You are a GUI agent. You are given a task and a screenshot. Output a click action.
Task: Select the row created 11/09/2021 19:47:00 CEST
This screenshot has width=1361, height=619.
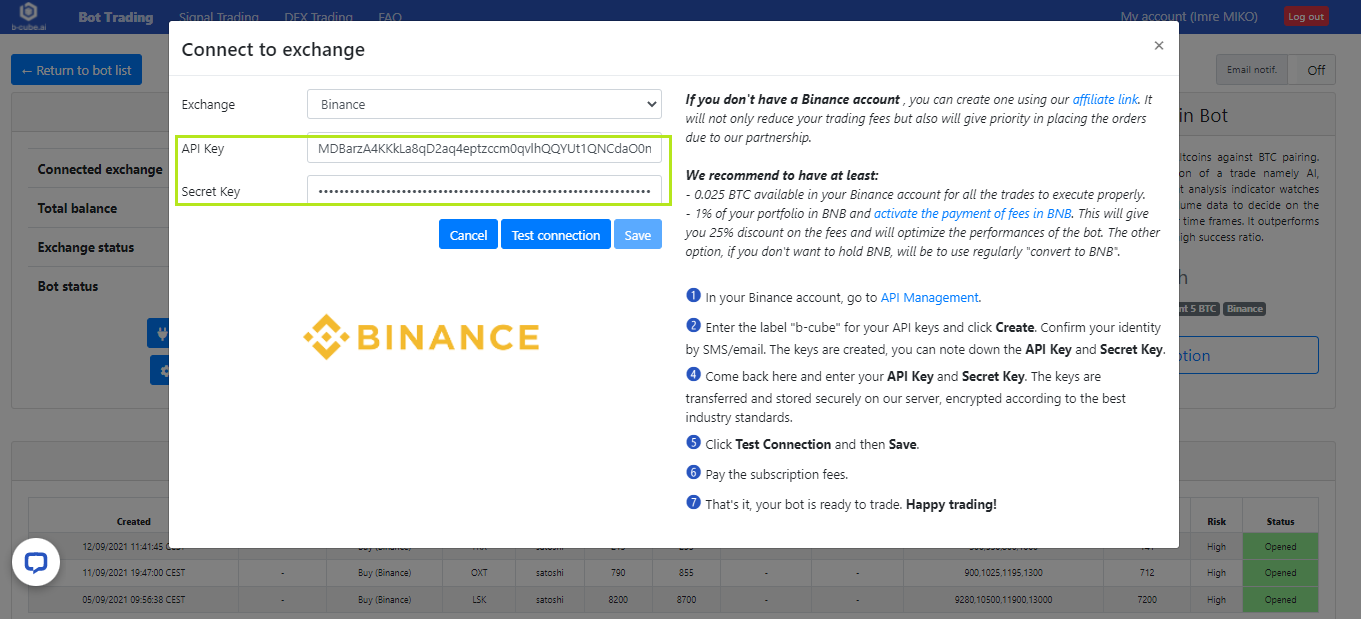(x=673, y=573)
